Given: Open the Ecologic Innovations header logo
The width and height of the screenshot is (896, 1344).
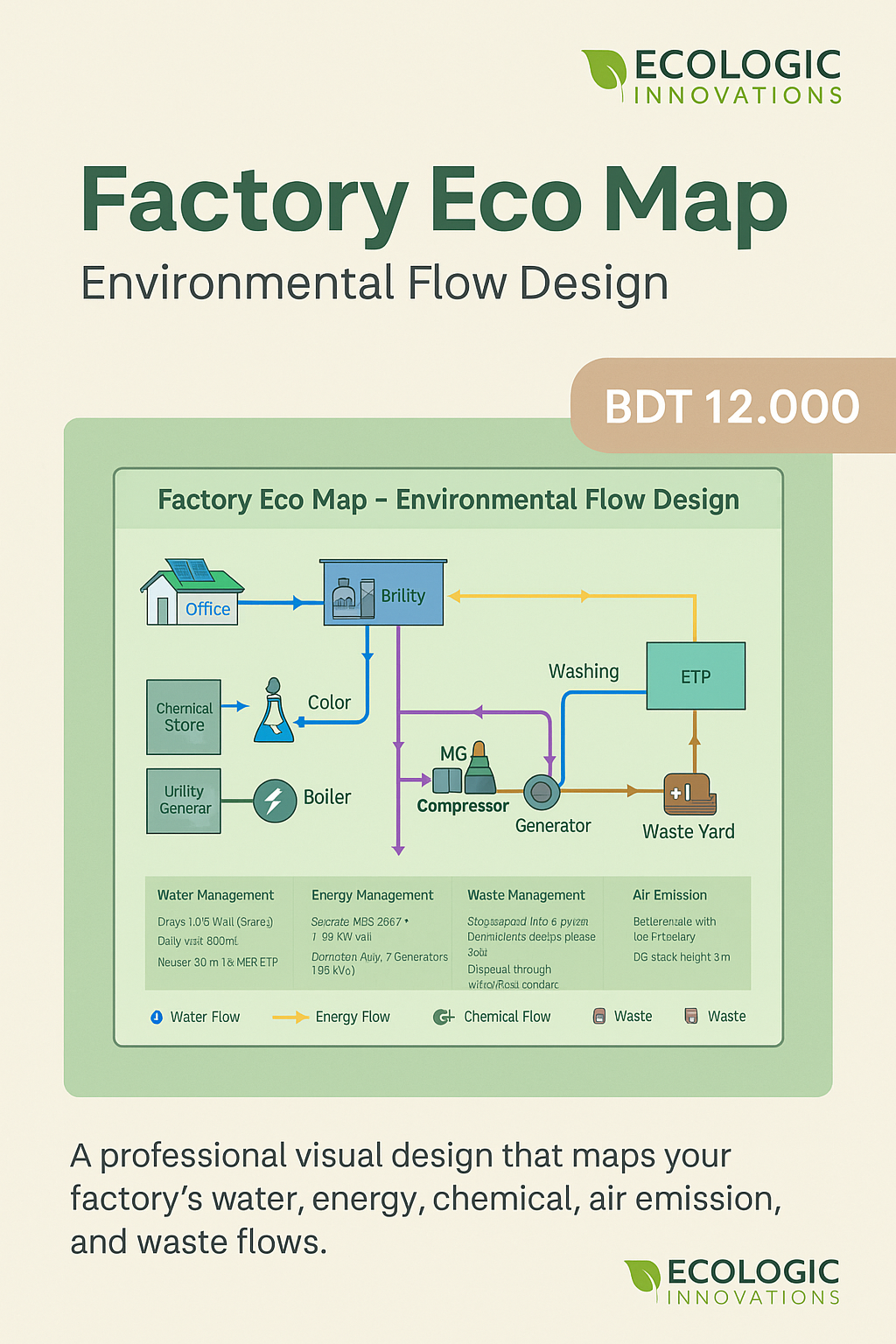Looking at the screenshot, I should pos(713,76).
